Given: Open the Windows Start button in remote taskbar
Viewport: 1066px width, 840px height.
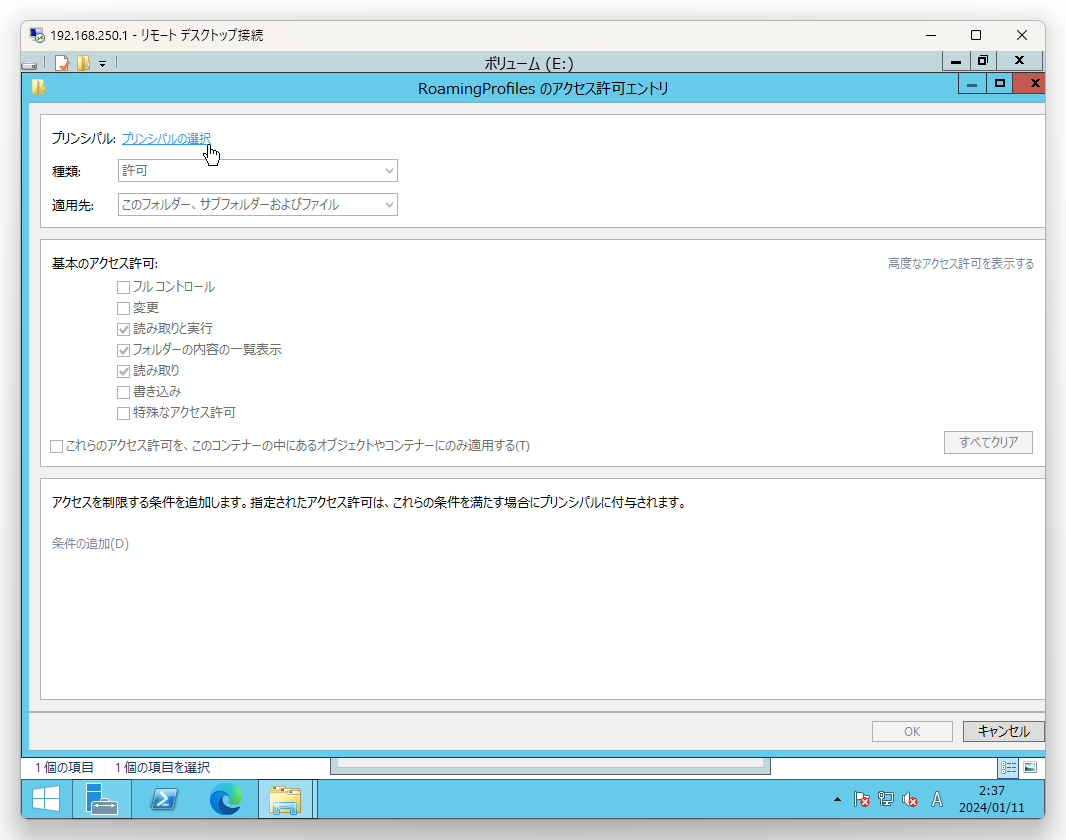Looking at the screenshot, I should (x=46, y=799).
